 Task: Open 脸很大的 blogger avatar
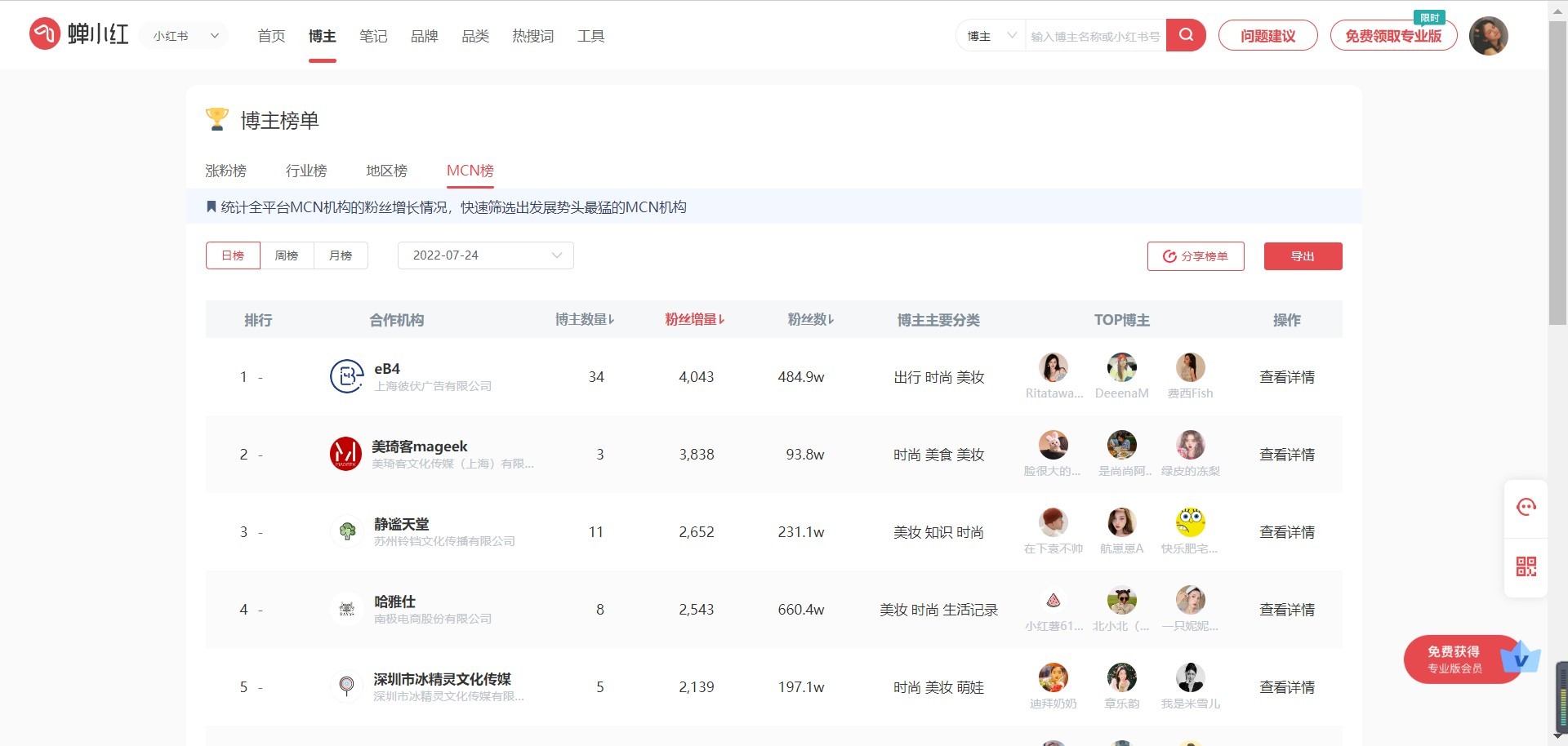(1053, 445)
